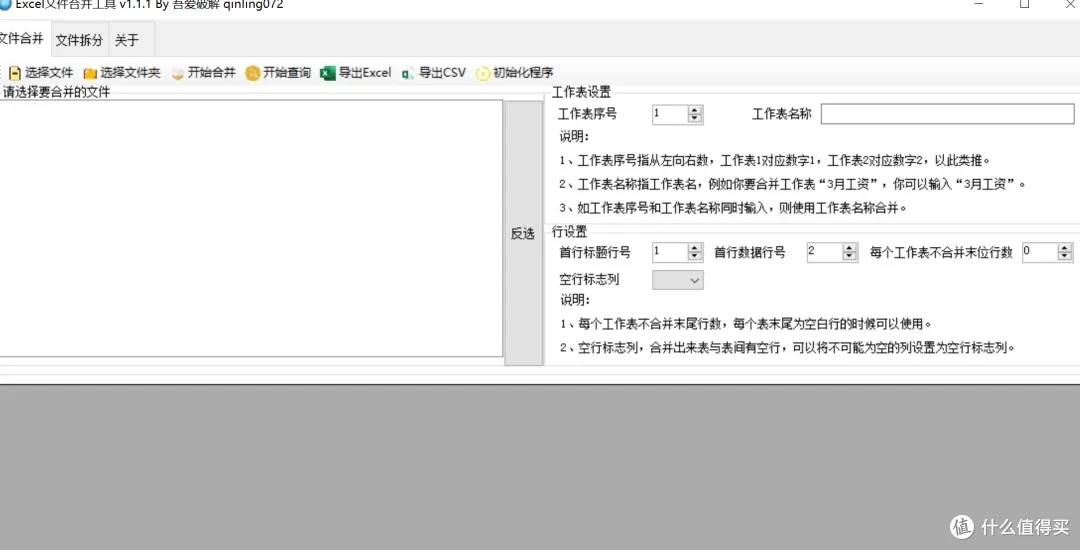Increase 不合并末位行数 with up arrow
The height and width of the screenshot is (550, 1080).
(x=1065, y=248)
